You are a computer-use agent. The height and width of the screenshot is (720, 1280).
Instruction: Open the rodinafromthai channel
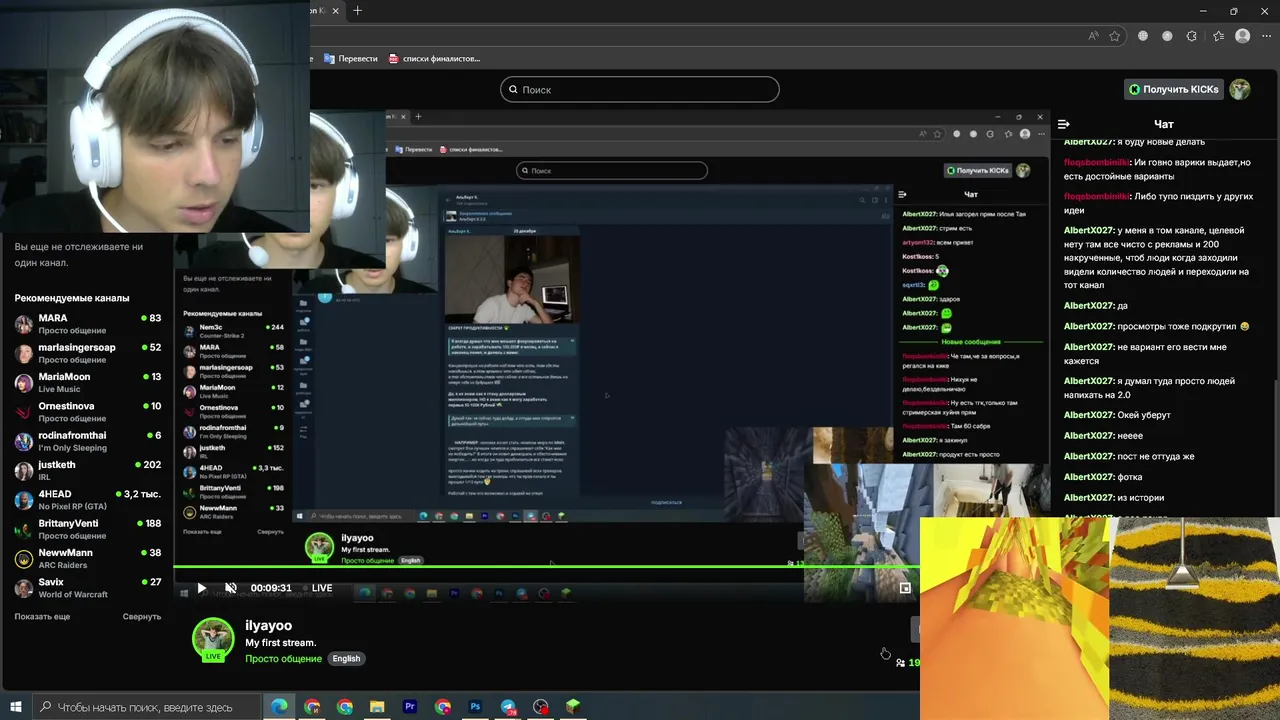click(87, 441)
